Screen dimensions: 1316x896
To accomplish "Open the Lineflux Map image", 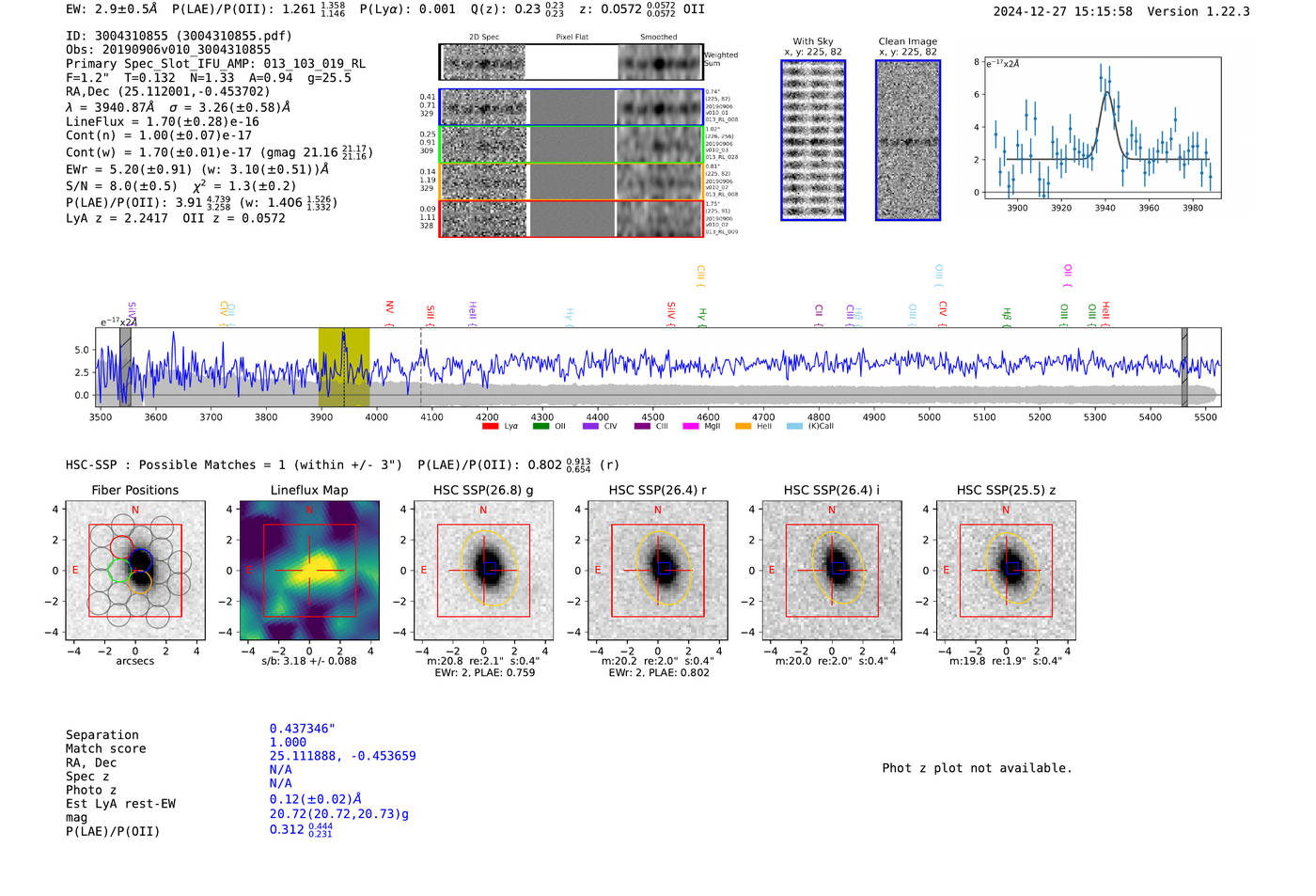I will [309, 571].
